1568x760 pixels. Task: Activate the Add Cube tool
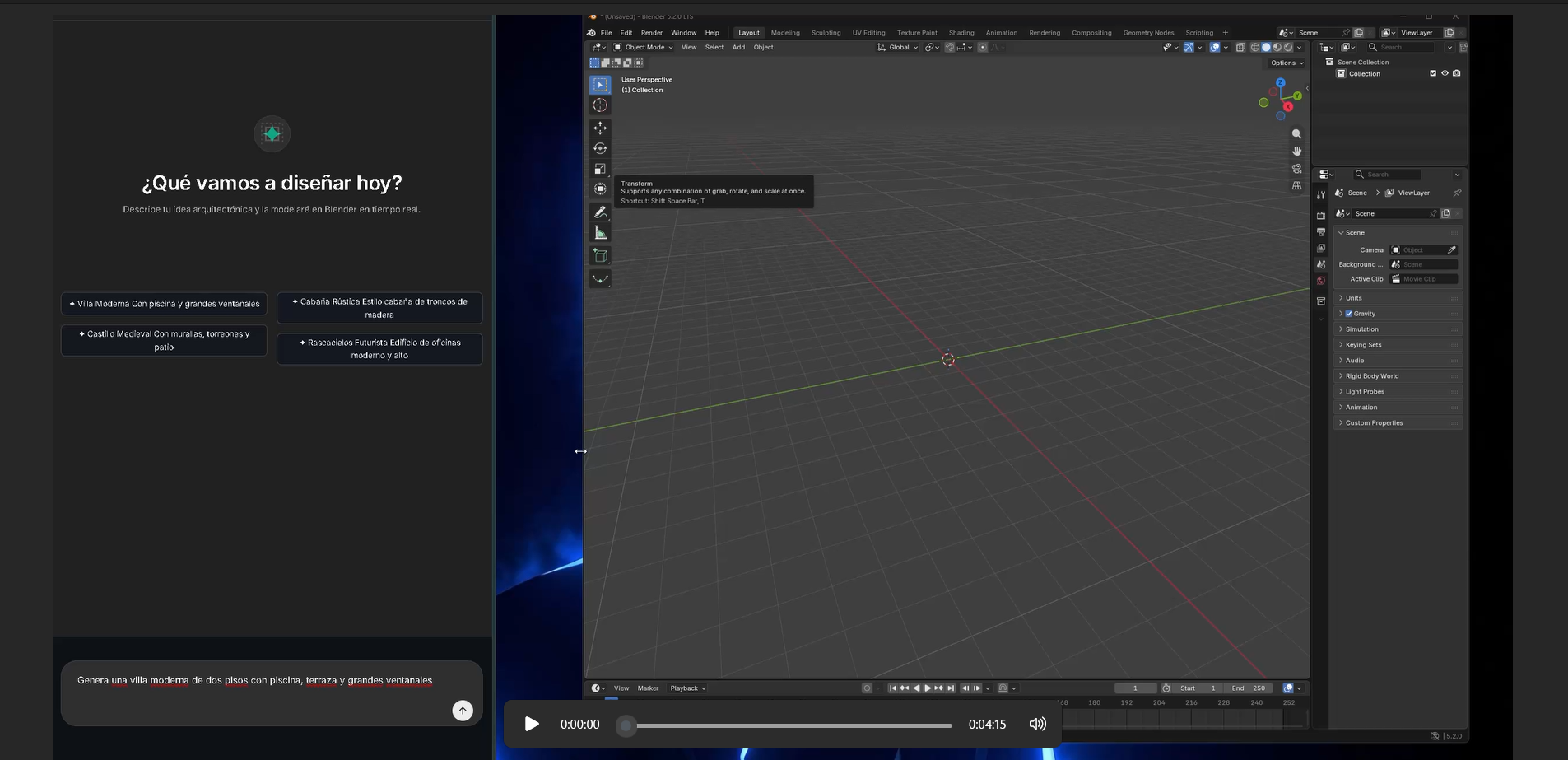pos(600,256)
